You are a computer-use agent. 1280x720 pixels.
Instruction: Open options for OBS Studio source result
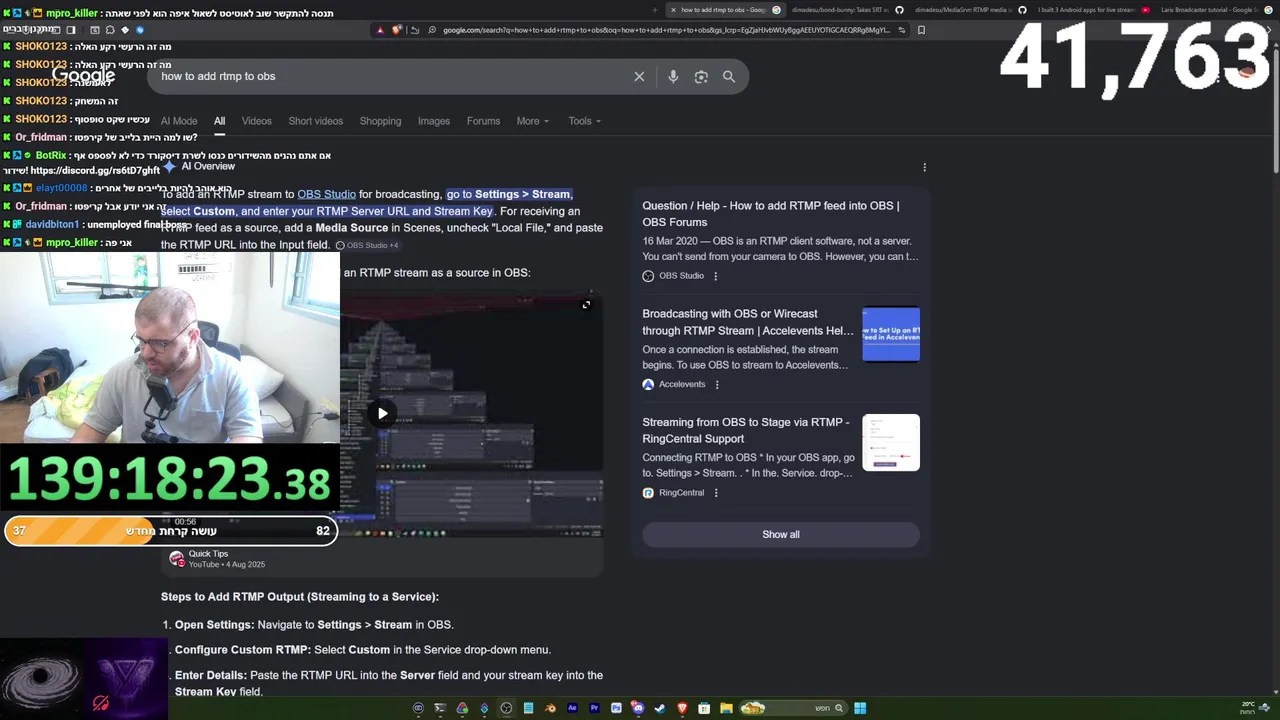[715, 276]
